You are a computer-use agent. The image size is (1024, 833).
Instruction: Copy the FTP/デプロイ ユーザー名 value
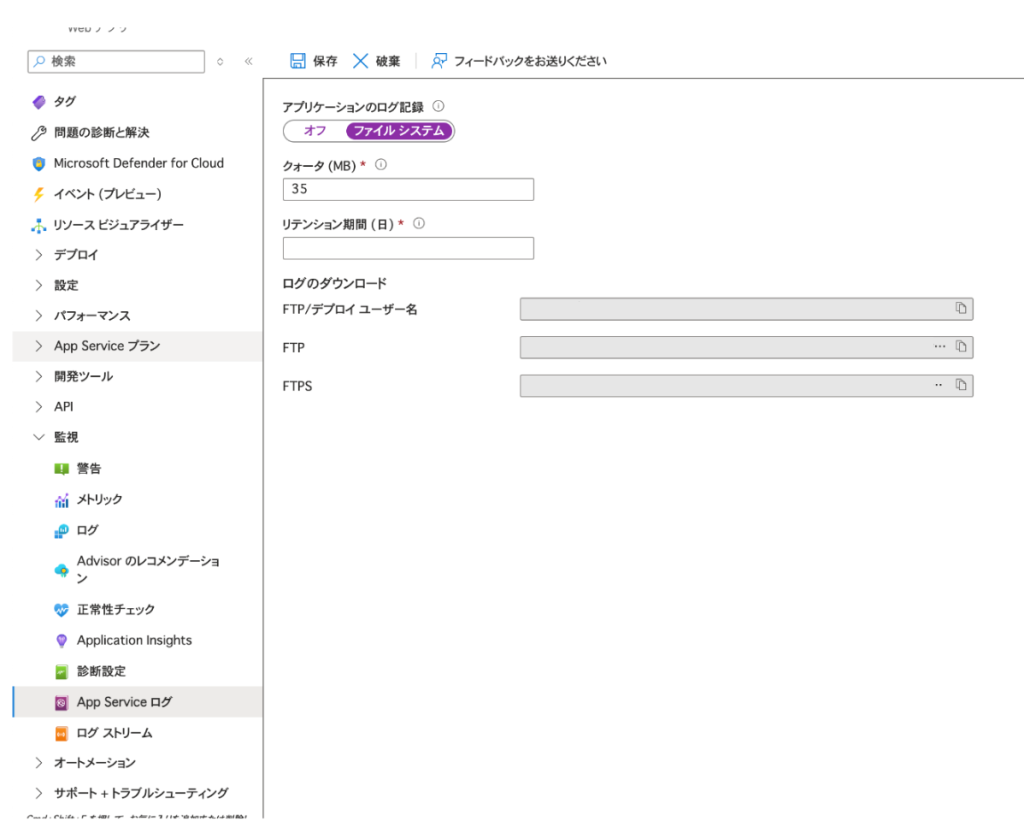click(x=961, y=309)
